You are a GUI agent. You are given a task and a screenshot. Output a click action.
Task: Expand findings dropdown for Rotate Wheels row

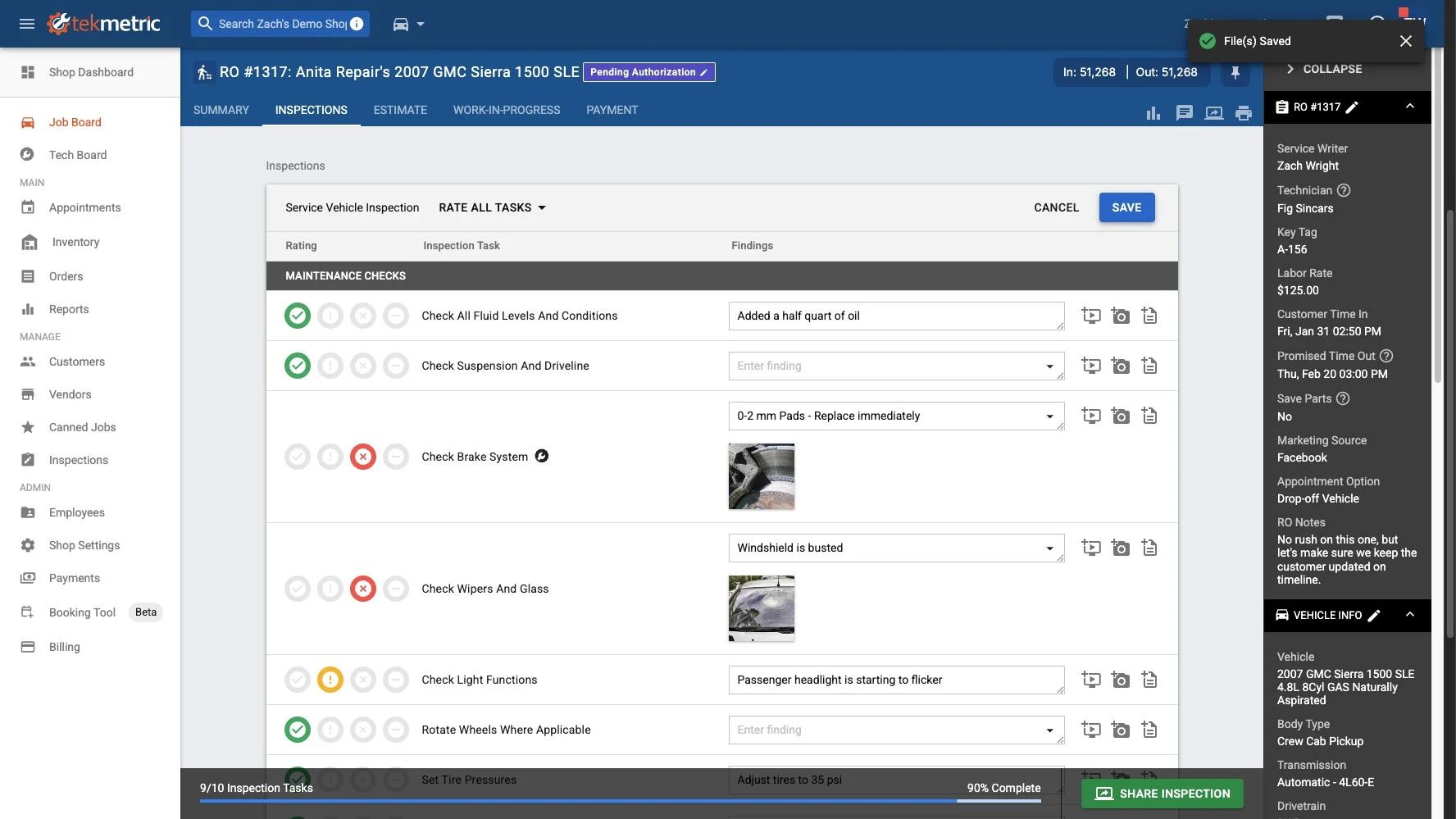tap(1049, 730)
